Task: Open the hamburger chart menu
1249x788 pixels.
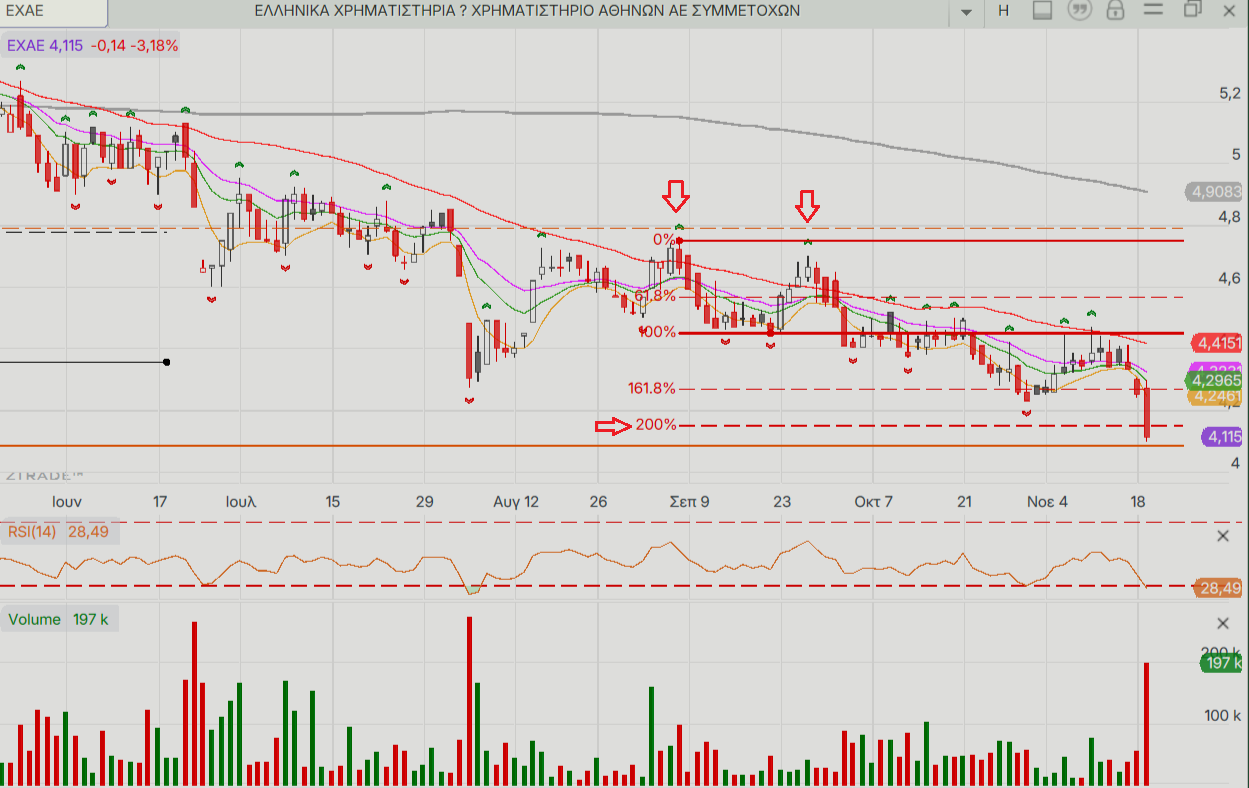Action: tap(1155, 11)
